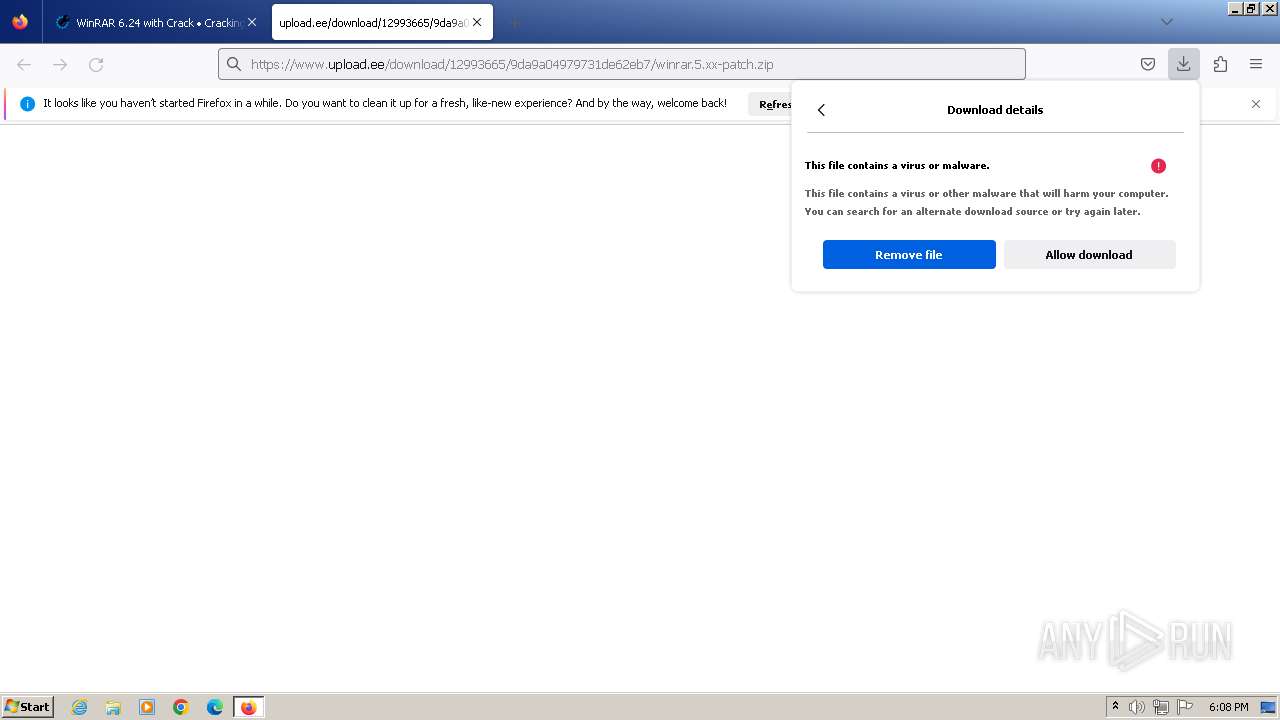Click the Download details title
1280x720 pixels.
point(995,110)
